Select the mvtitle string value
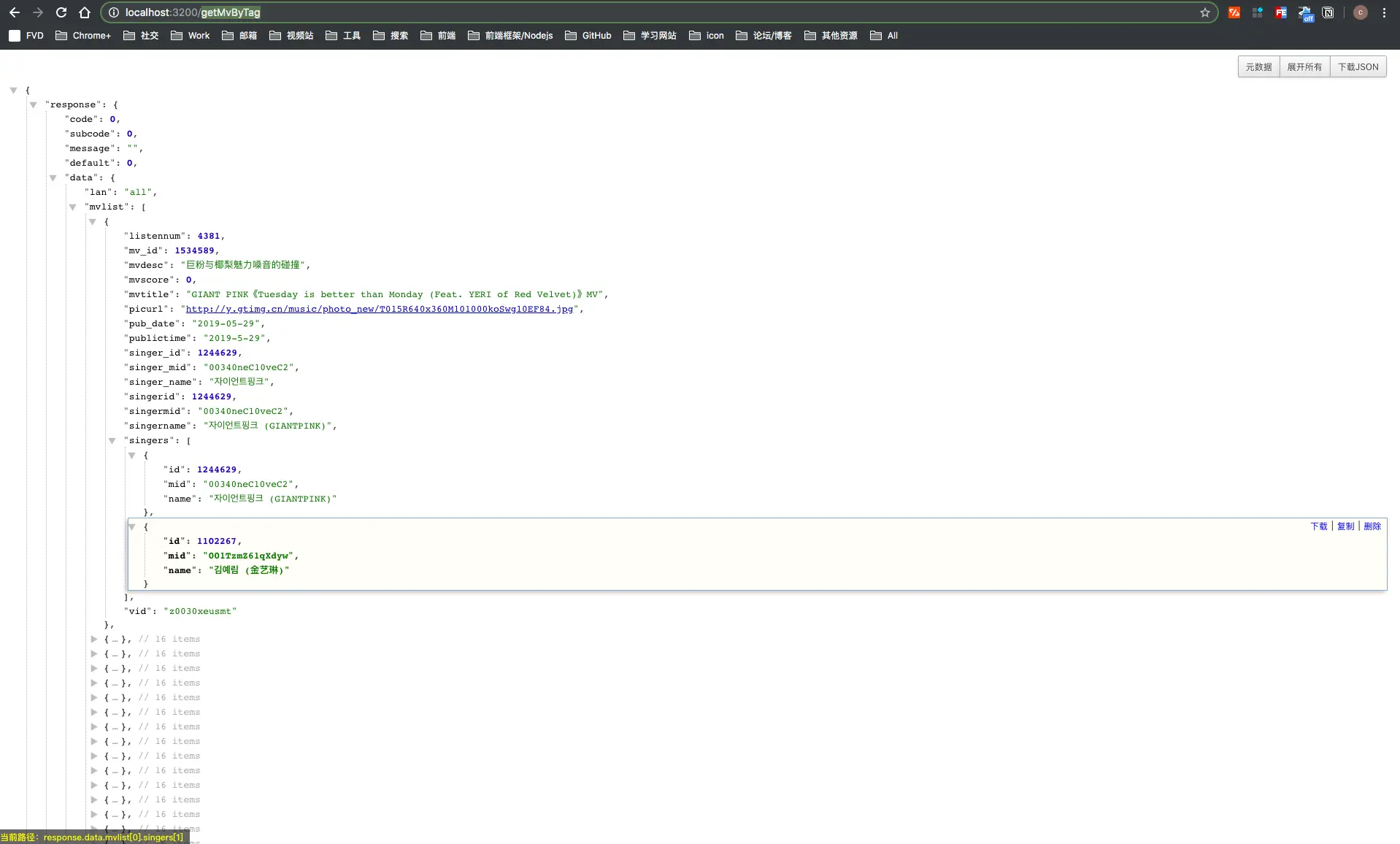The height and width of the screenshot is (844, 1400). coord(394,294)
